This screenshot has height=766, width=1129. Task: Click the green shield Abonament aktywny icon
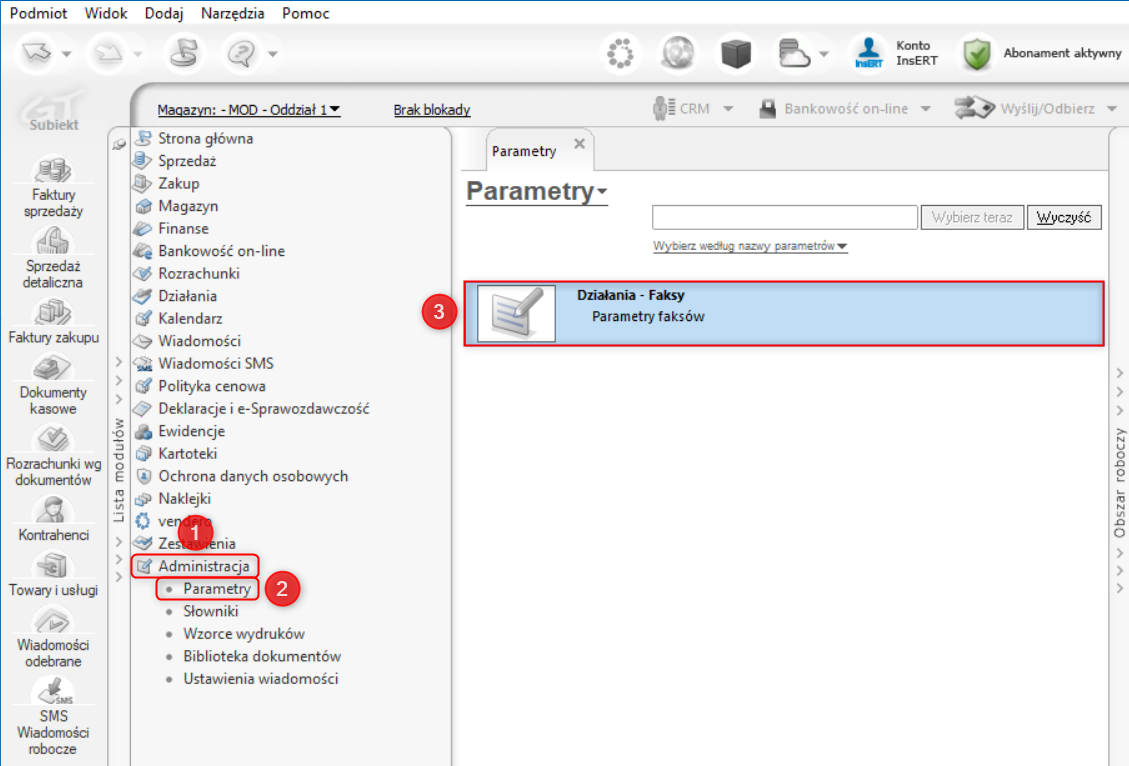[x=977, y=53]
